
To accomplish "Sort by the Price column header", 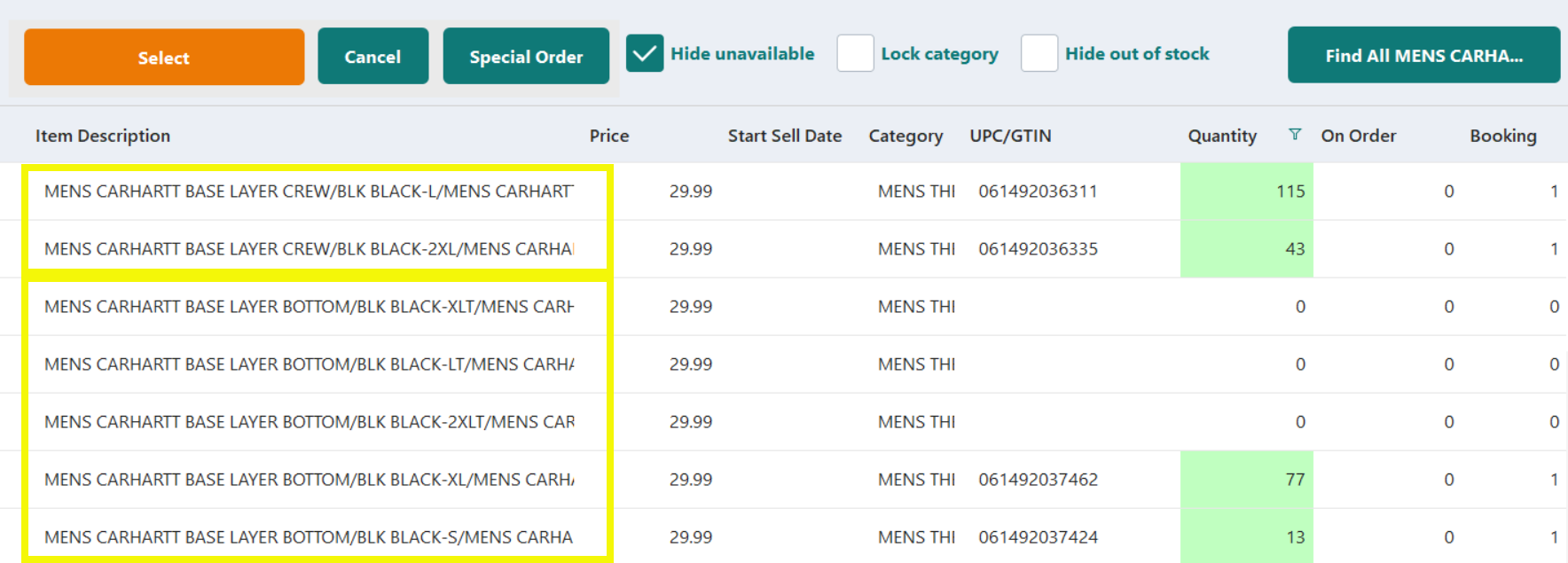I will pyautogui.click(x=609, y=136).
